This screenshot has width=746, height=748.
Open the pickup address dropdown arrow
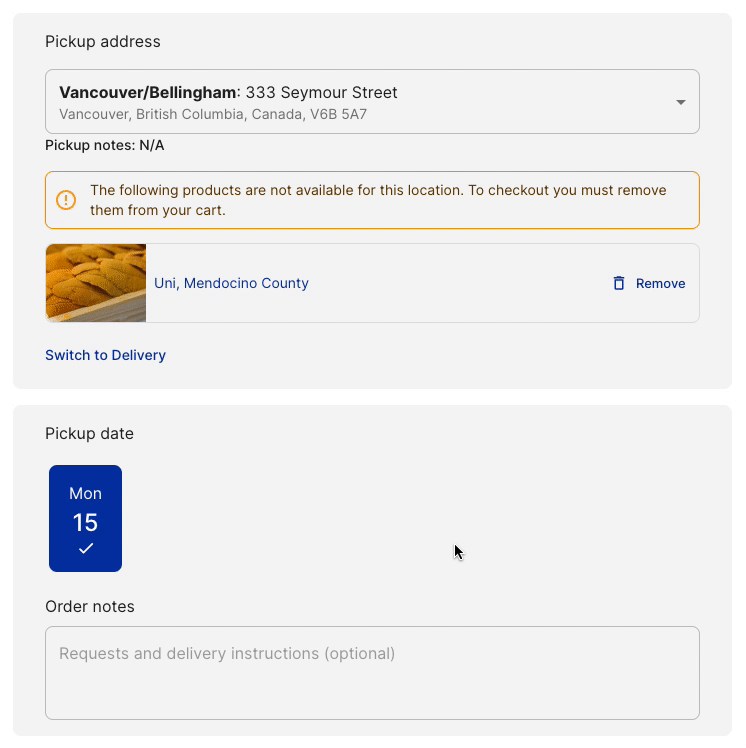tap(680, 102)
